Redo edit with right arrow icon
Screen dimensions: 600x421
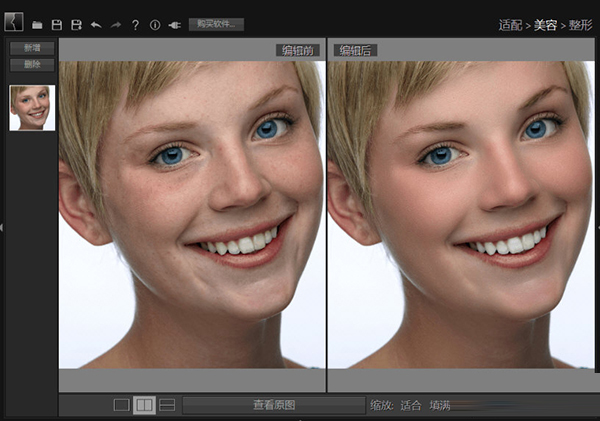tap(116, 24)
